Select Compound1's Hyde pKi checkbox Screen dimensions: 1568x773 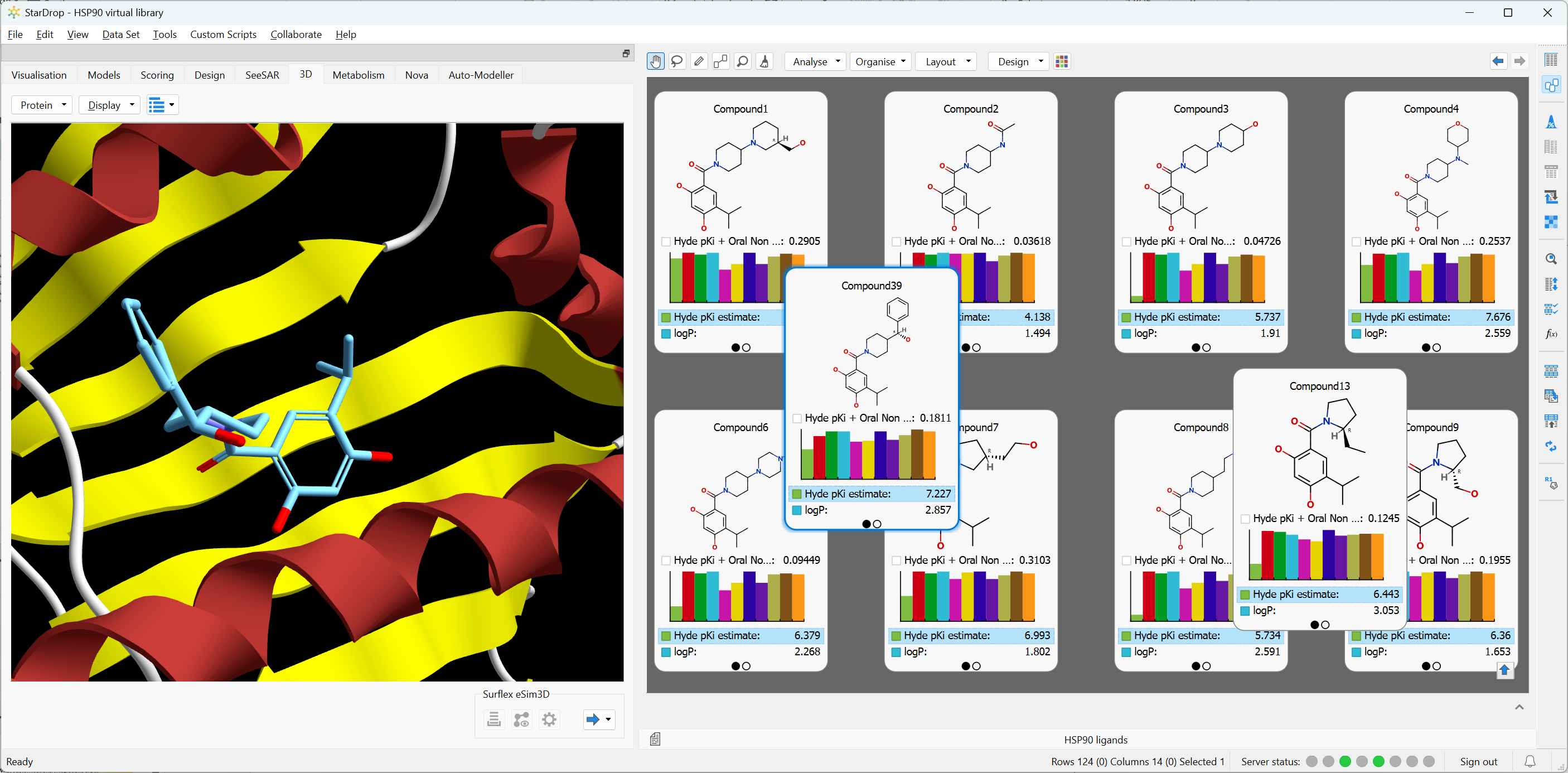pyautogui.click(x=666, y=241)
